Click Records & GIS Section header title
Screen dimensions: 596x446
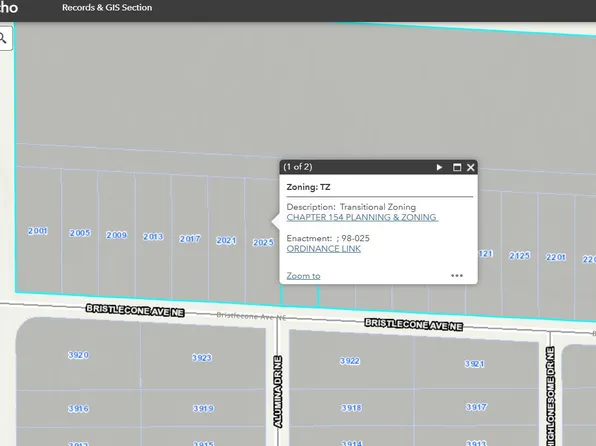click(107, 8)
